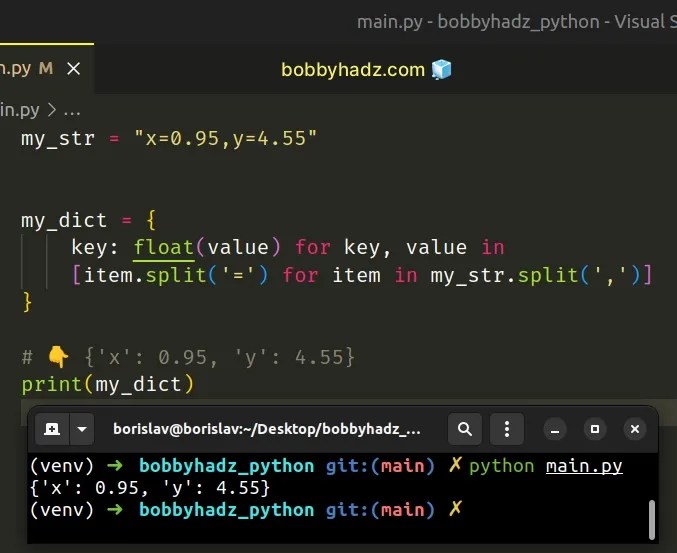Click the bobbyhadz.com title text
The image size is (677, 553).
tap(353, 70)
